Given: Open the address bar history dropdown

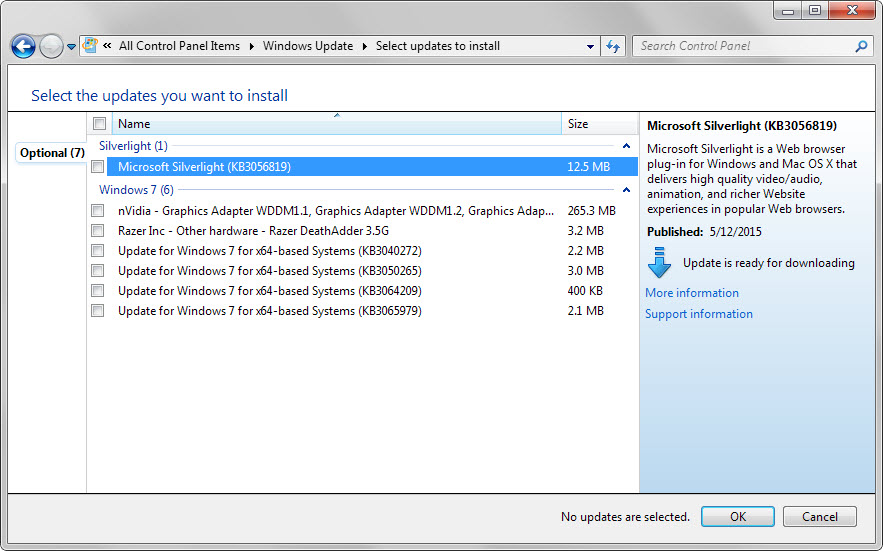Looking at the screenshot, I should pos(590,46).
